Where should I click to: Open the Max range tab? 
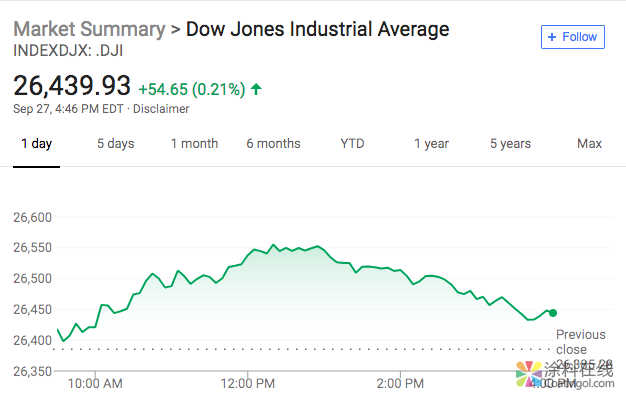589,144
